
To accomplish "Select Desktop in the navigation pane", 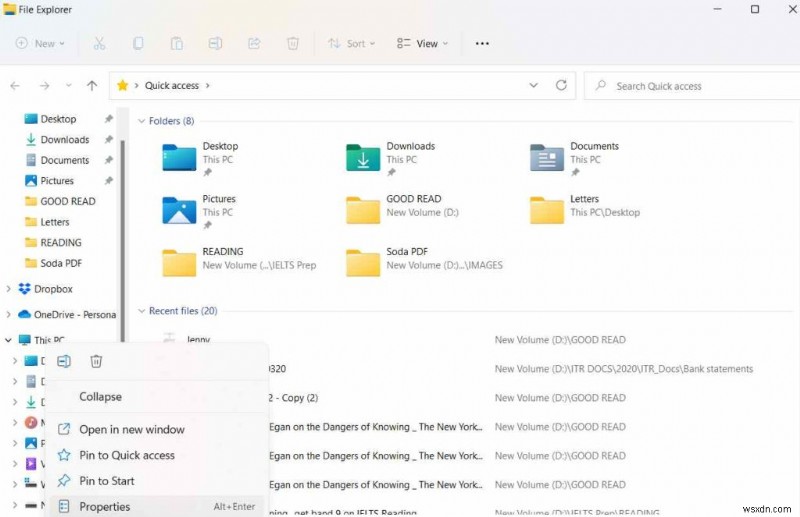I will [x=58, y=119].
